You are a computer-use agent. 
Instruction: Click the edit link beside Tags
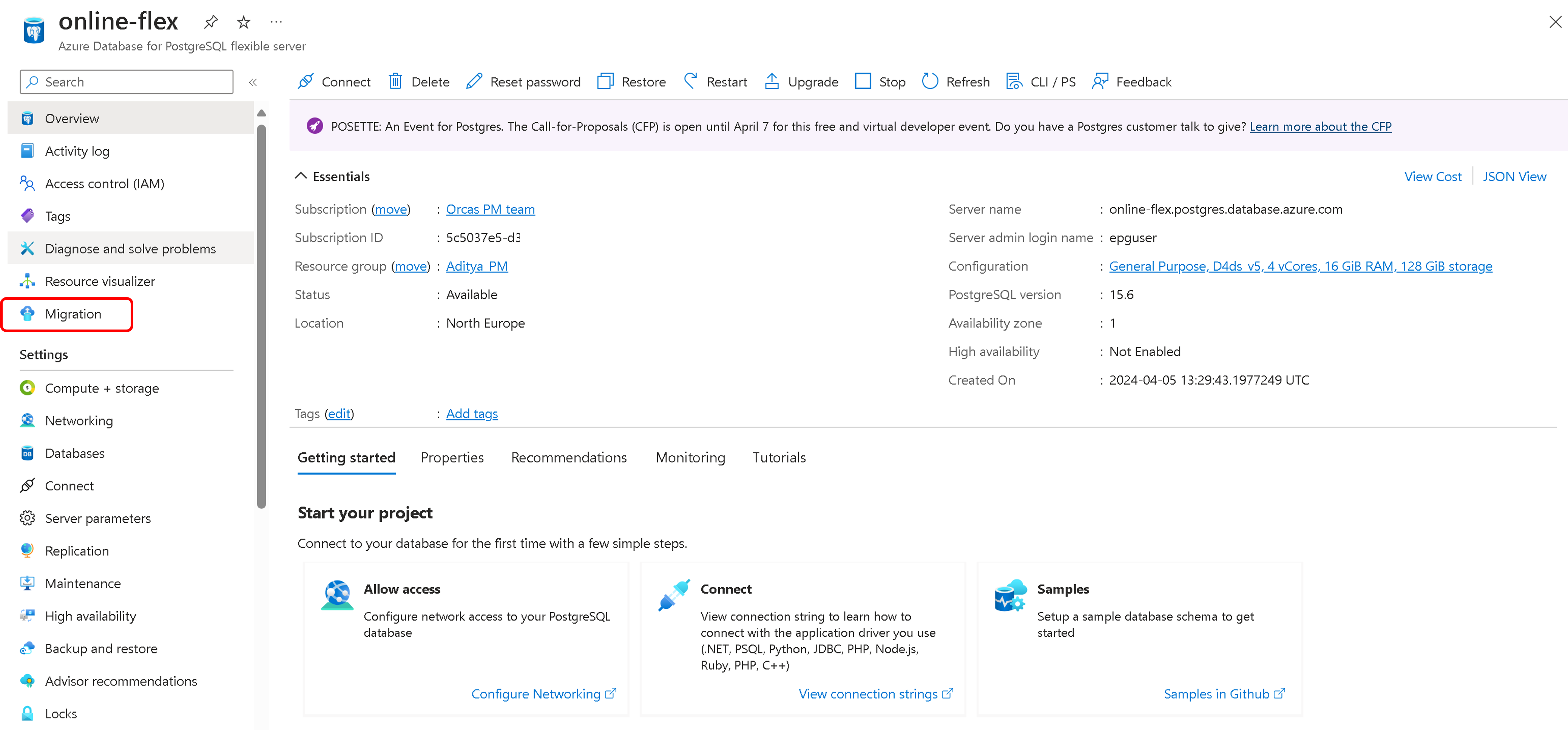pyautogui.click(x=339, y=414)
